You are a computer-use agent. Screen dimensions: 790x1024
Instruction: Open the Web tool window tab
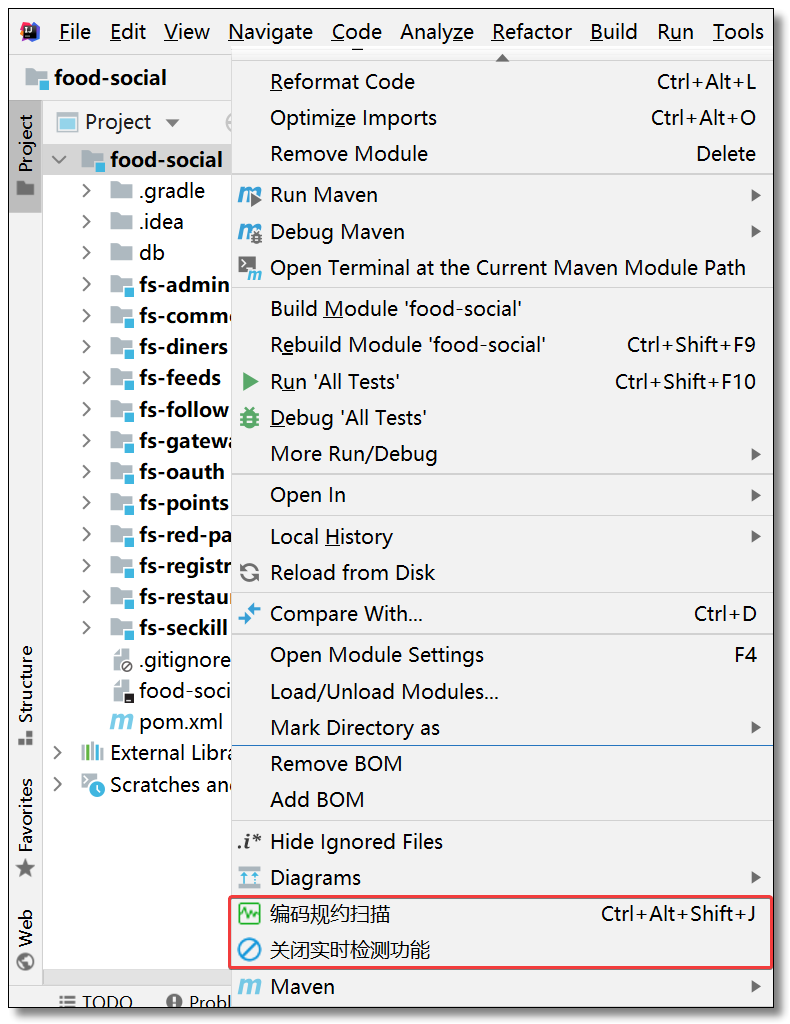pos(25,939)
